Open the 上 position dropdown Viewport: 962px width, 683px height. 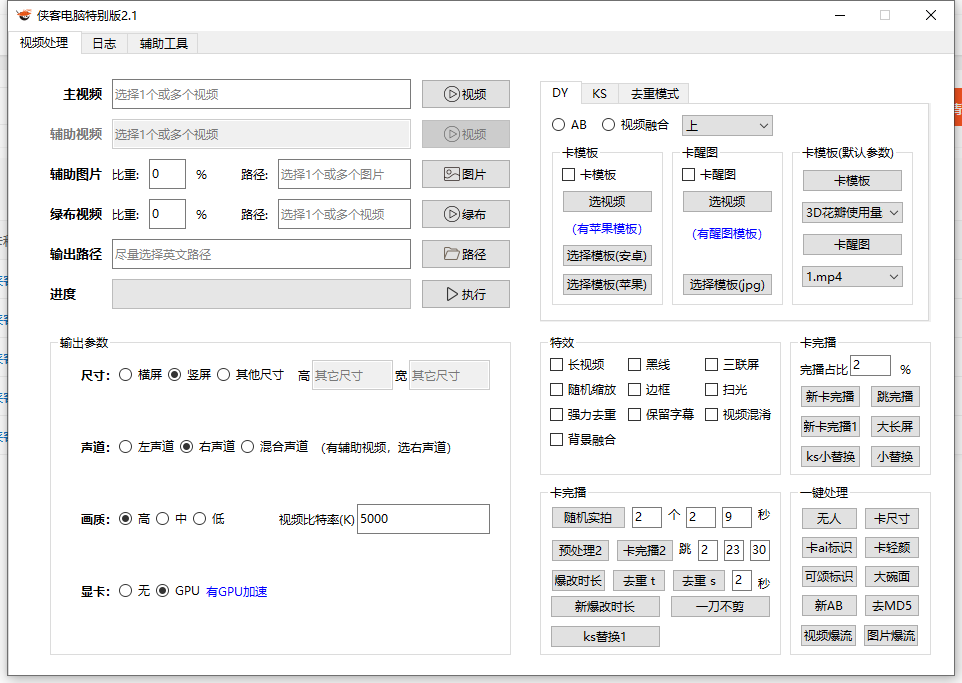(x=727, y=125)
